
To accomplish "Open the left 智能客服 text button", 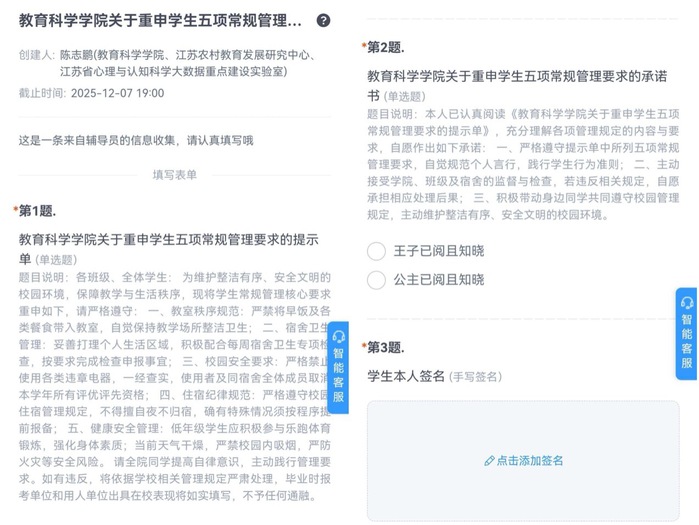I will [x=339, y=374].
